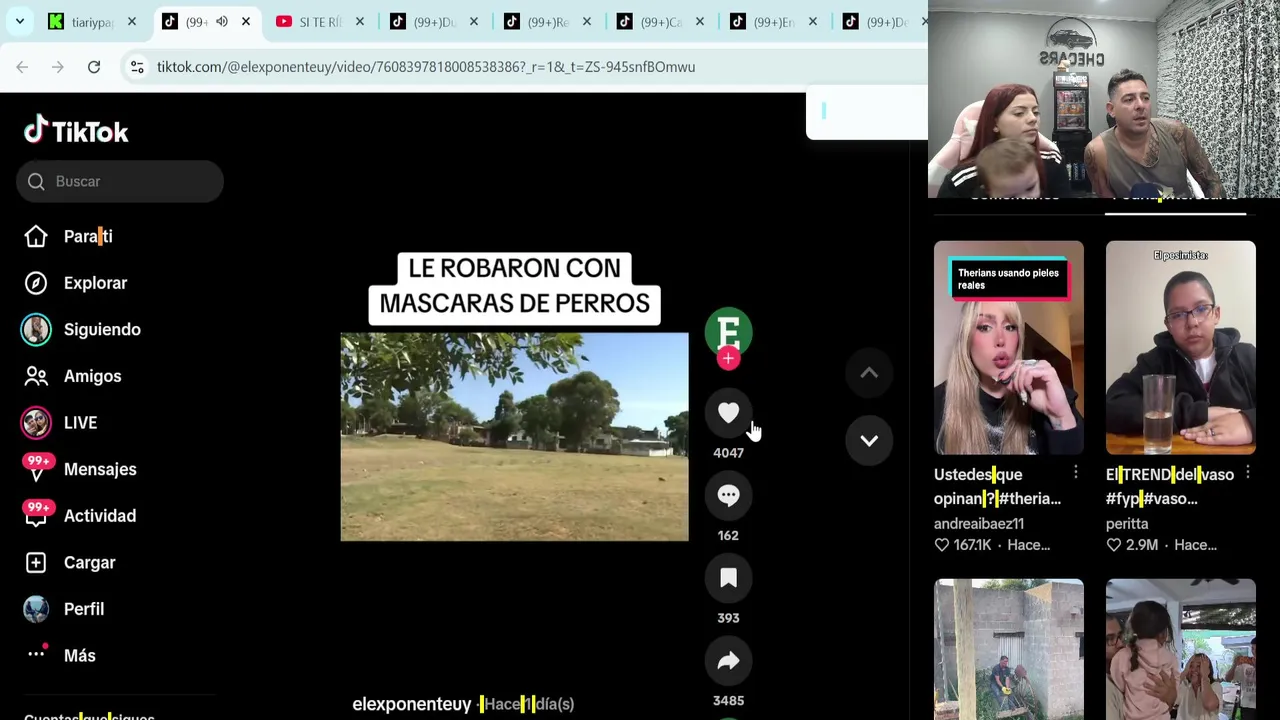Mute the active tab audio icon
The width and height of the screenshot is (1280, 720).
click(x=221, y=21)
